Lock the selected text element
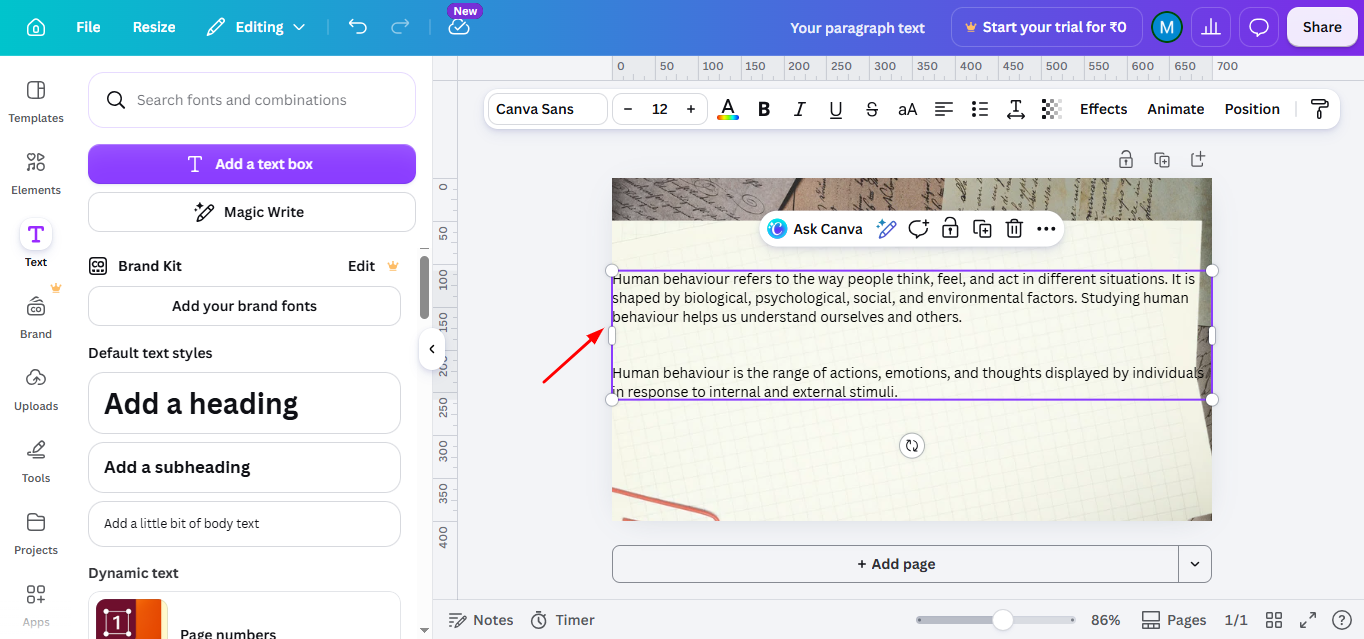 (x=950, y=229)
